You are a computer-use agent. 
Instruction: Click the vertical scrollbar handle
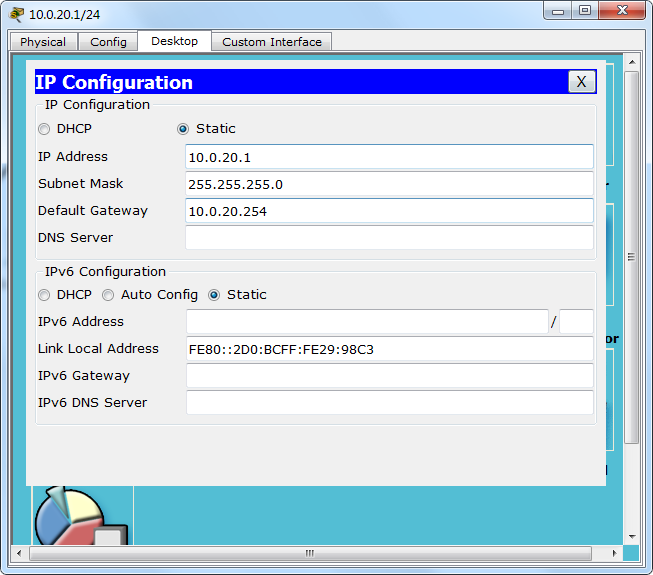631,257
